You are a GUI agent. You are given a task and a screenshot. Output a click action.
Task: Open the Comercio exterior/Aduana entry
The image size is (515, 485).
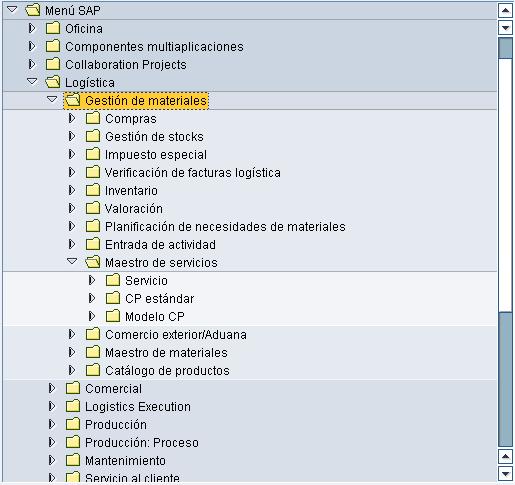click(176, 334)
